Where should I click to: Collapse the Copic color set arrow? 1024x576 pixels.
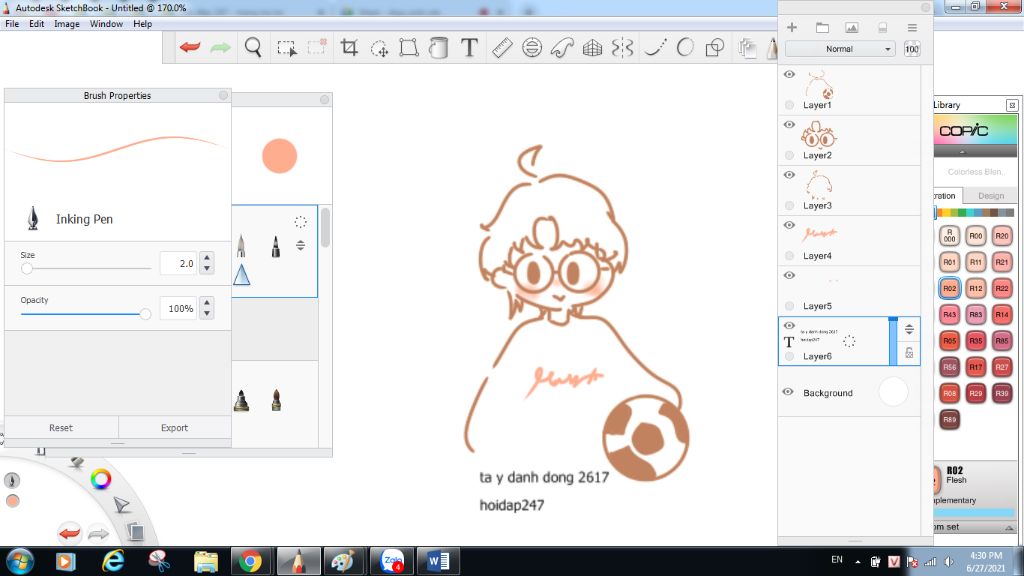pyautogui.click(x=962, y=152)
